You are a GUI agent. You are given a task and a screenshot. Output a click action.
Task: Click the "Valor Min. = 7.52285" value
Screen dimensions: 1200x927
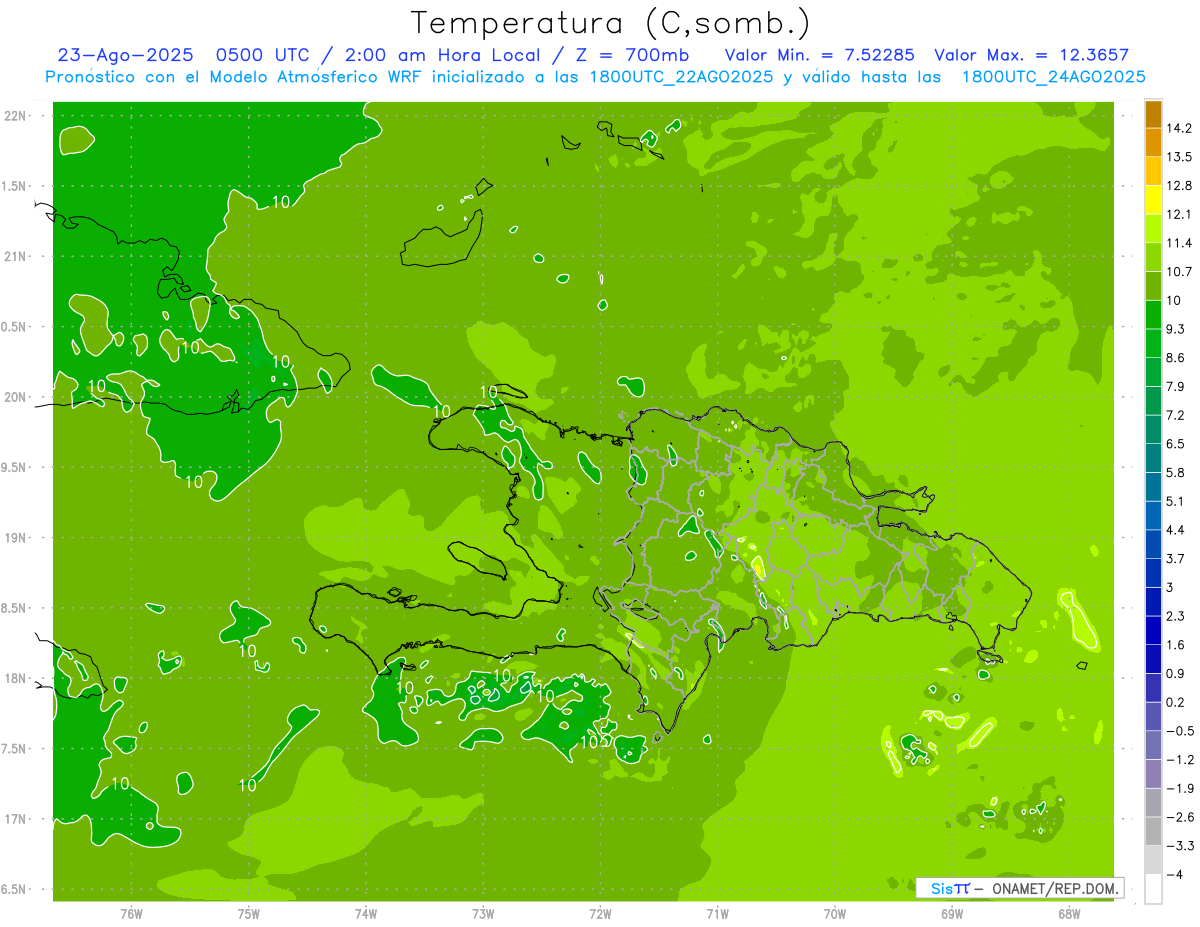(819, 56)
